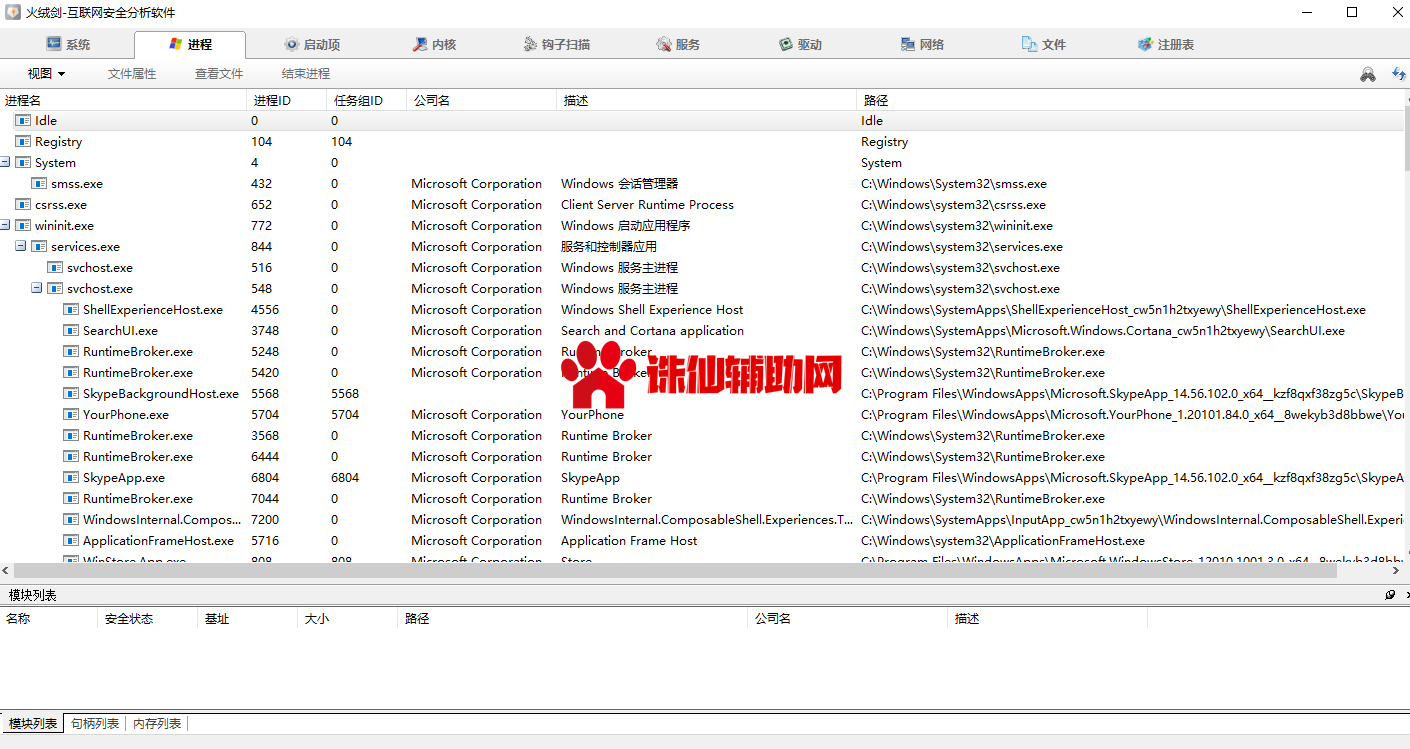Open the 钩子扫描 tab

pyautogui.click(x=557, y=44)
